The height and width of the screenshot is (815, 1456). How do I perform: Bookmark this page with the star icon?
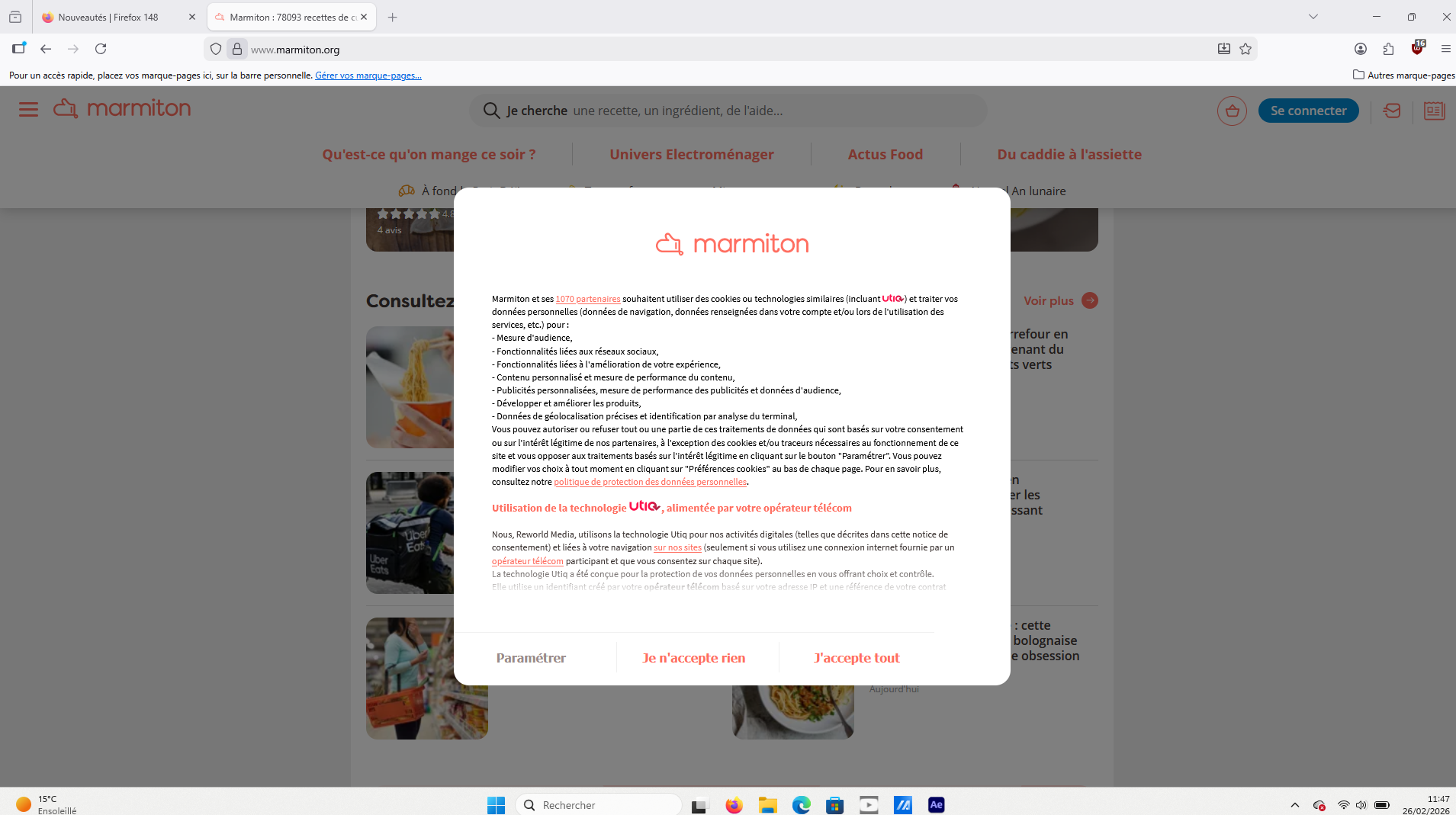pos(1245,49)
